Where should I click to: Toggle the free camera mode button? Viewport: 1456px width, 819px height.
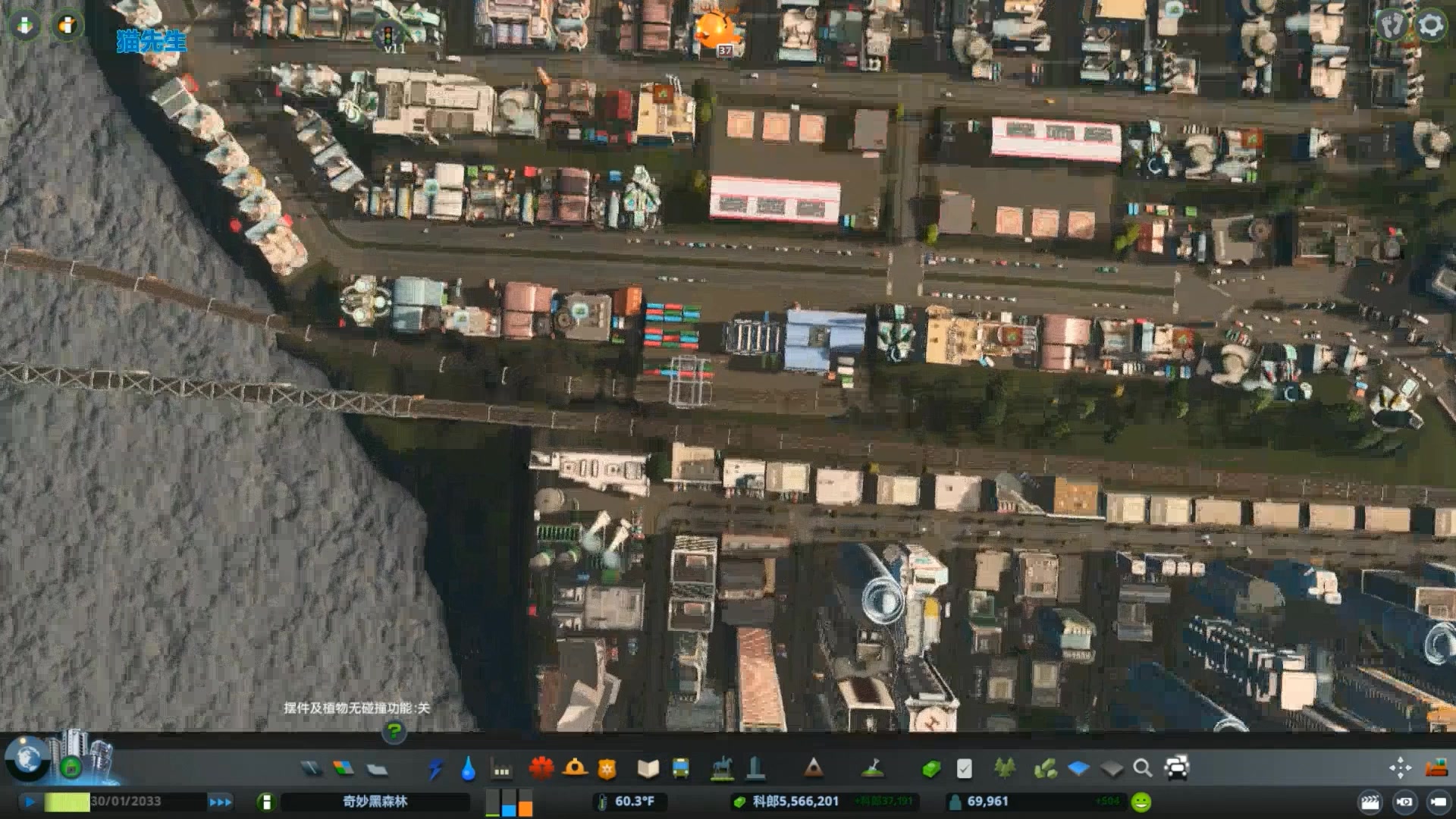pos(1438,802)
